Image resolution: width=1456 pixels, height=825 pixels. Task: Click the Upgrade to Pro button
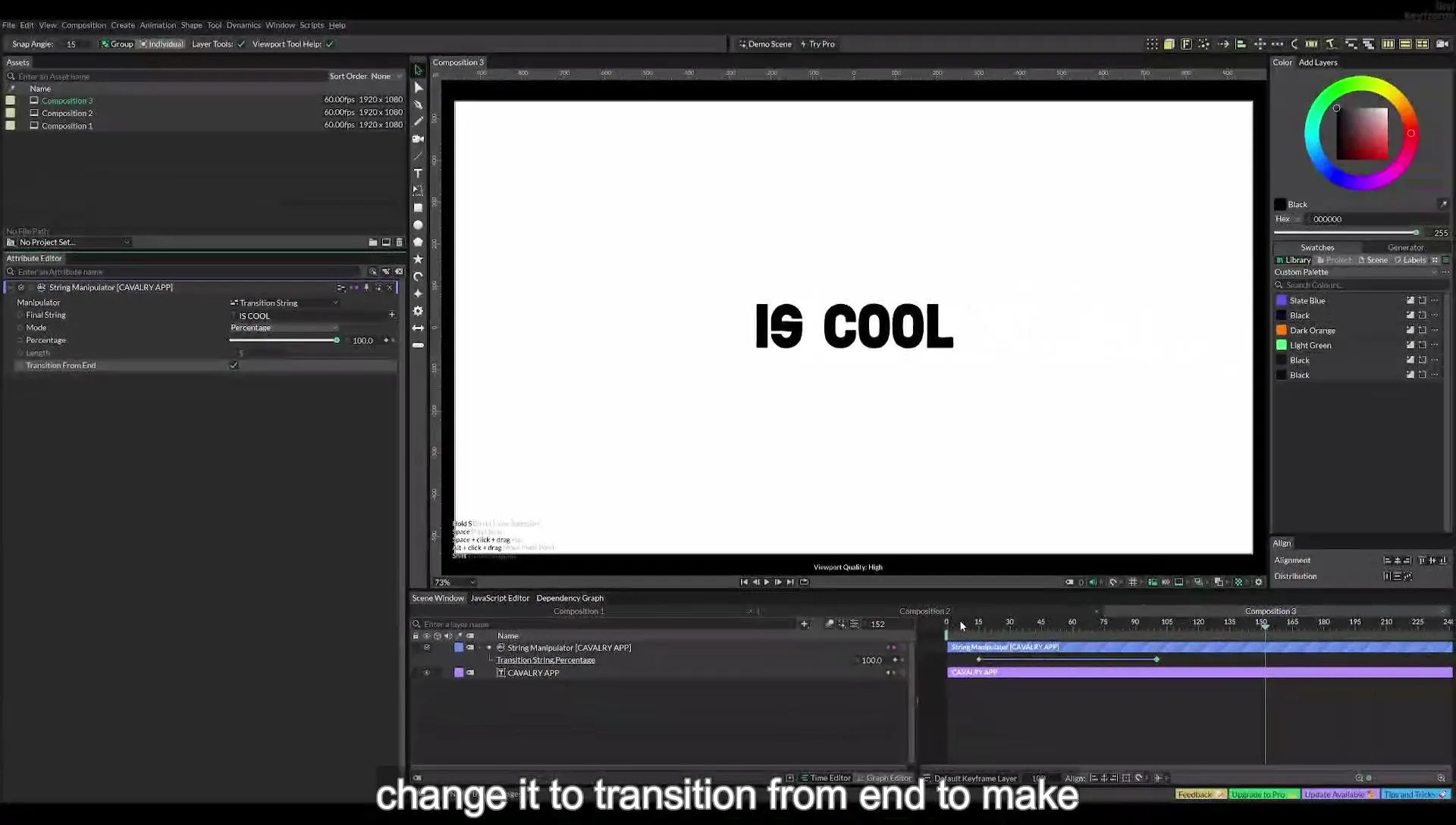click(x=1264, y=795)
